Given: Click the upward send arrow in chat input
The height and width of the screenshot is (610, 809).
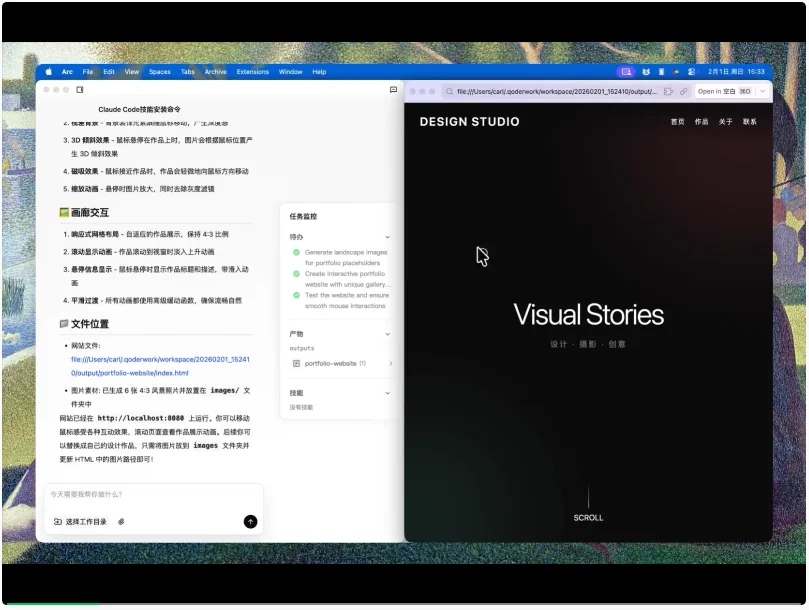Looking at the screenshot, I should [249, 521].
